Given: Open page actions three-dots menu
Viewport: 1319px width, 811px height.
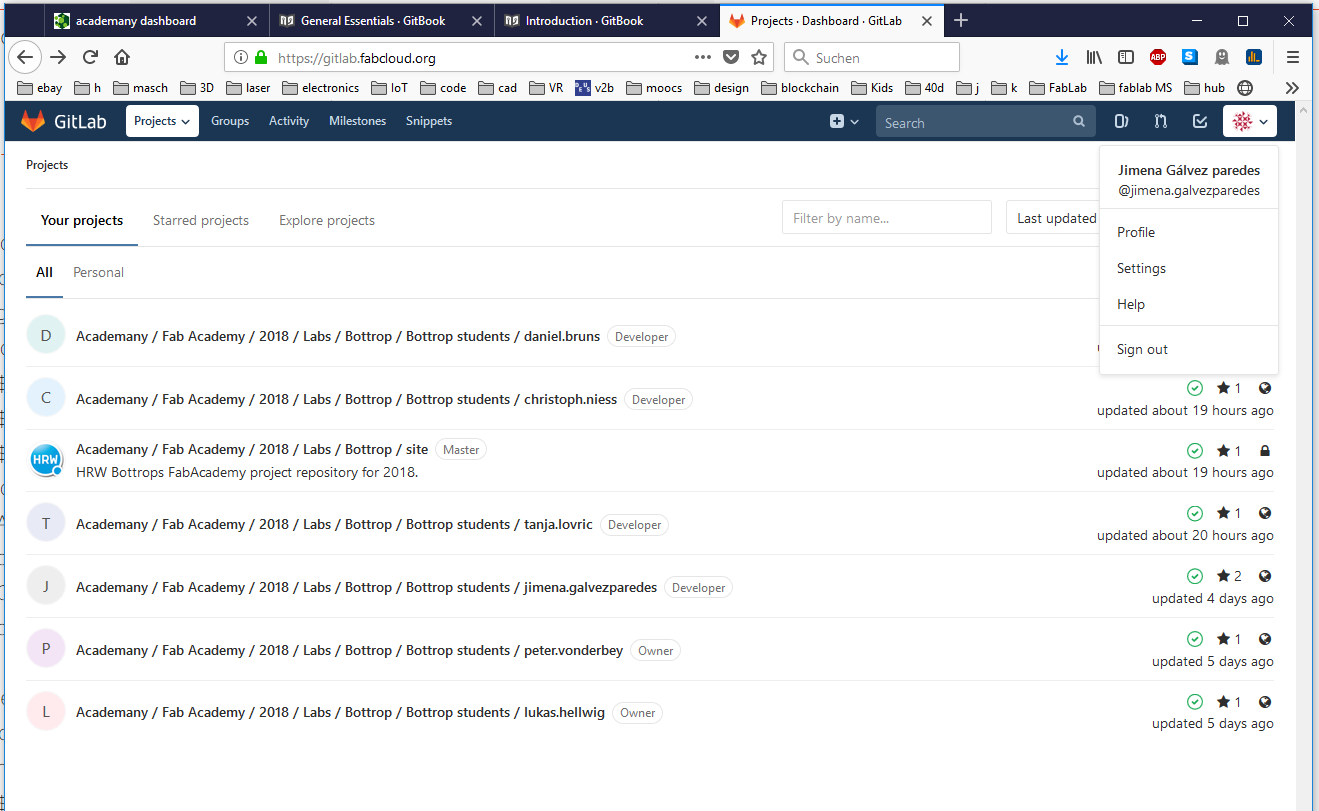Looking at the screenshot, I should coord(703,57).
